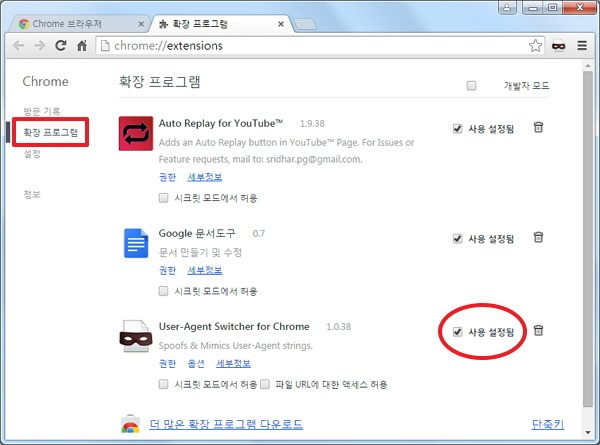This screenshot has width=600, height=445.
Task: Switch to the Chrome 브라우저 tab
Action: [78, 24]
